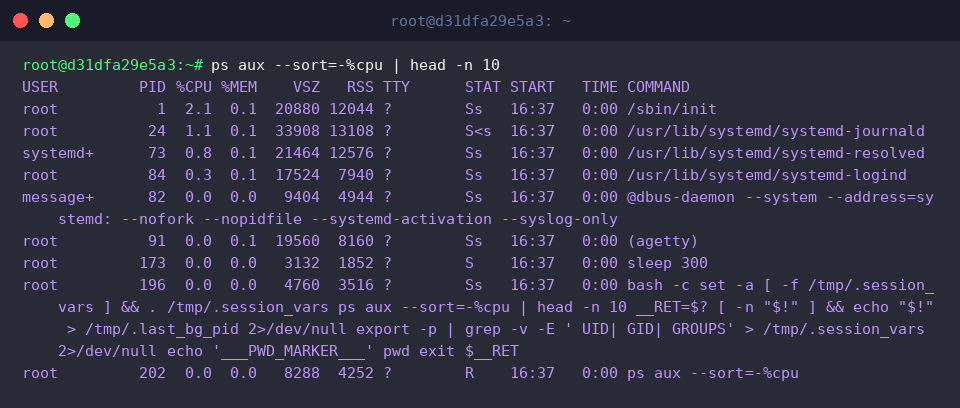Image resolution: width=960 pixels, height=408 pixels.
Task: Click the PID 73 value
Action: [x=157, y=153]
